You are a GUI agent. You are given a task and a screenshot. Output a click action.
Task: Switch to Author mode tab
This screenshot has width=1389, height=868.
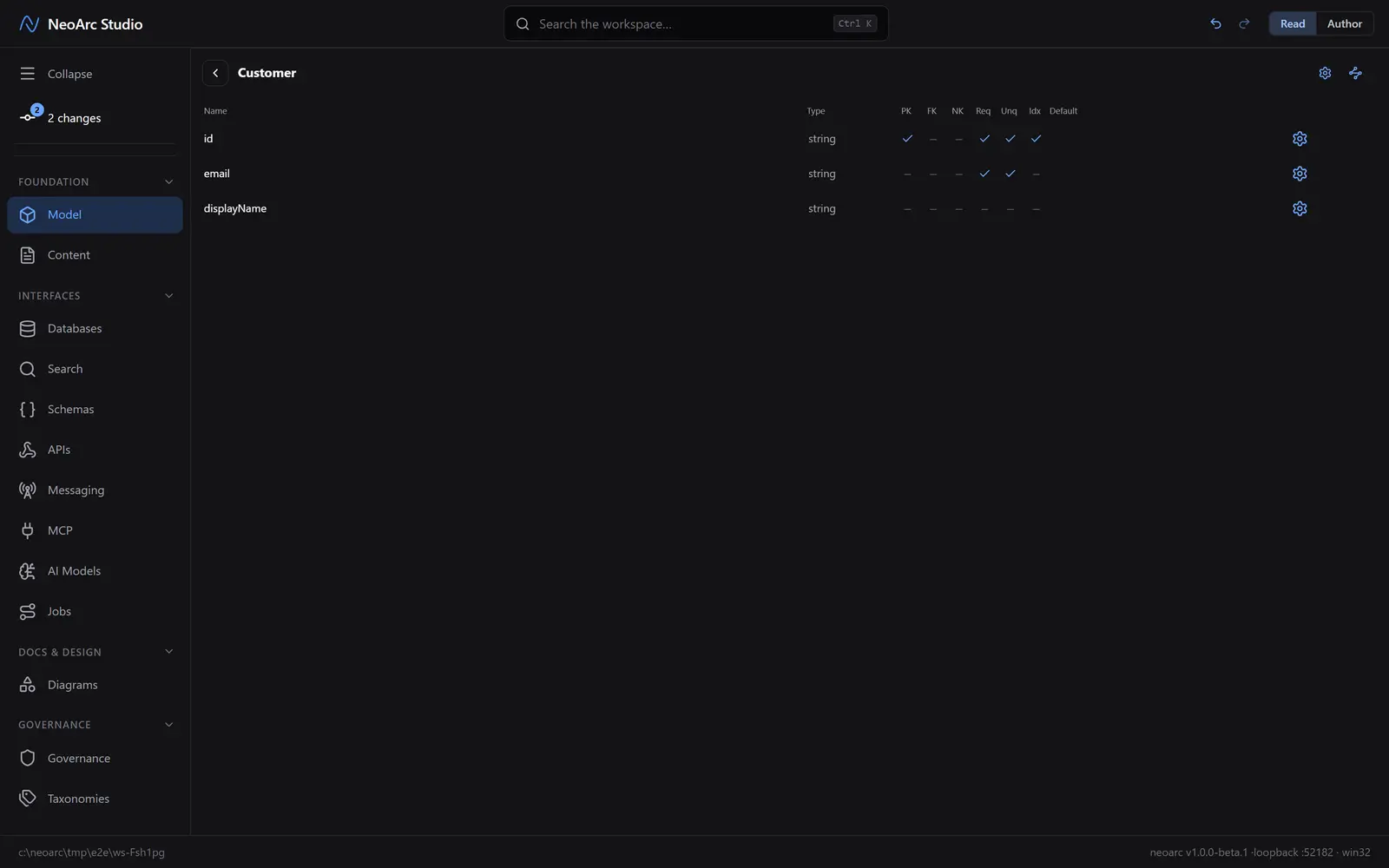tap(1344, 23)
